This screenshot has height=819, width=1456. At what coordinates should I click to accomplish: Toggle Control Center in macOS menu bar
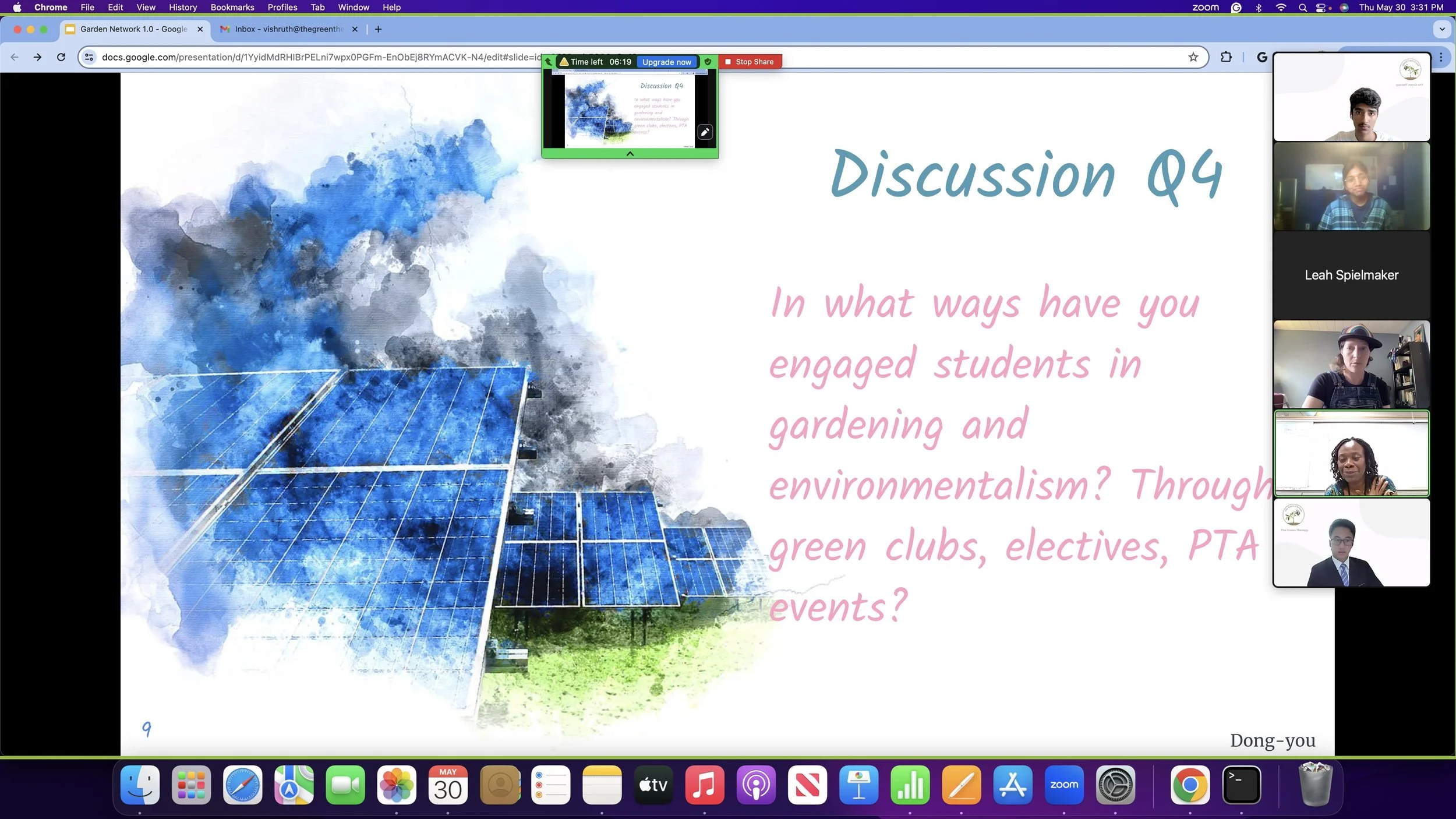click(1321, 8)
